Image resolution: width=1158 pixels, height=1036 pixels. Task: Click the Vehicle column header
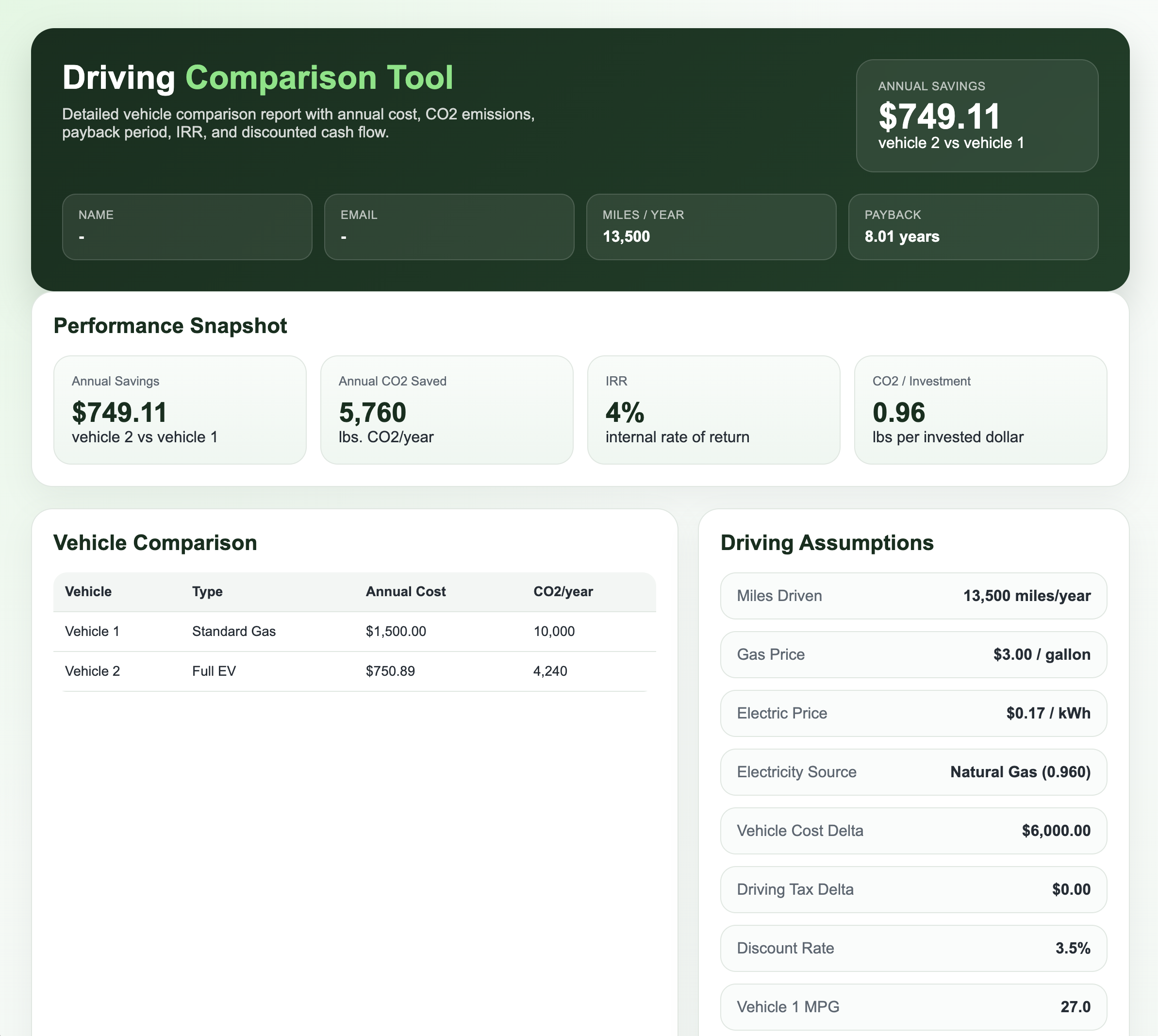(x=88, y=591)
